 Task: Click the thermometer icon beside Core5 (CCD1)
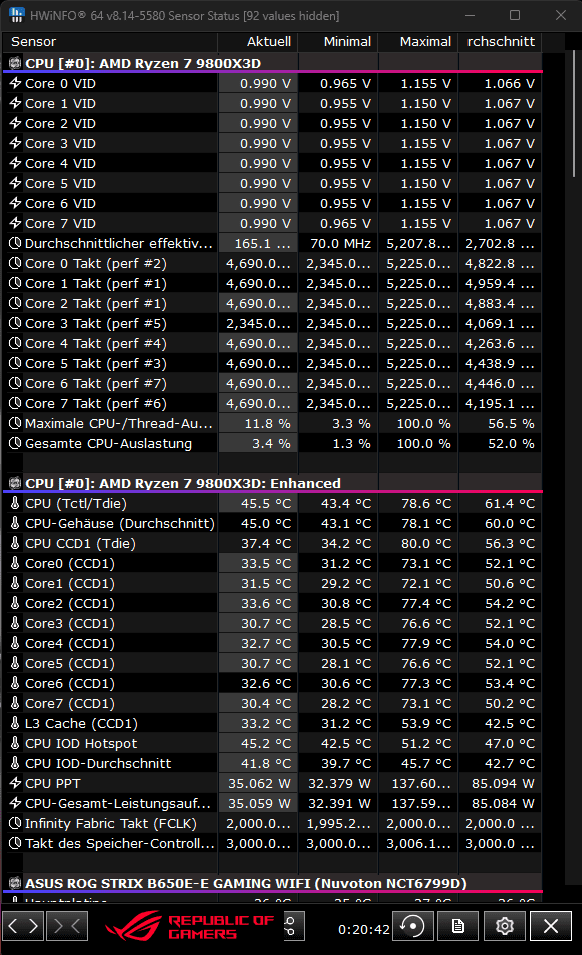(15, 663)
